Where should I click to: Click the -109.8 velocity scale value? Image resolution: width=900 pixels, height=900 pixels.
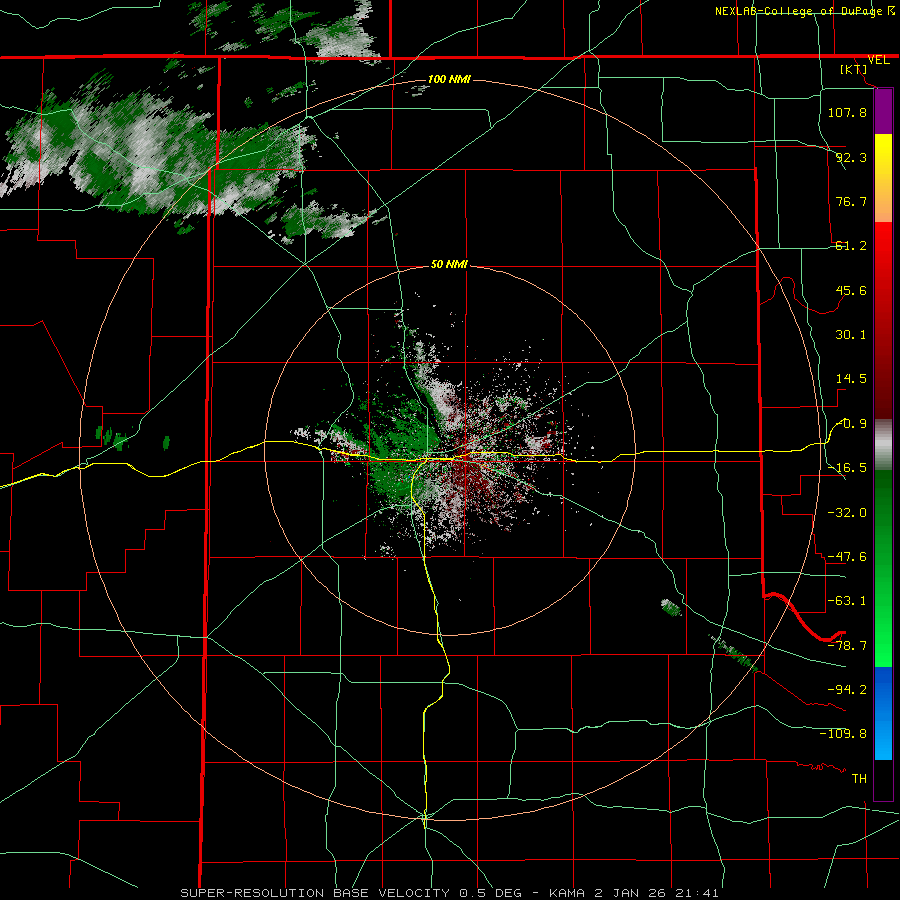[843, 734]
